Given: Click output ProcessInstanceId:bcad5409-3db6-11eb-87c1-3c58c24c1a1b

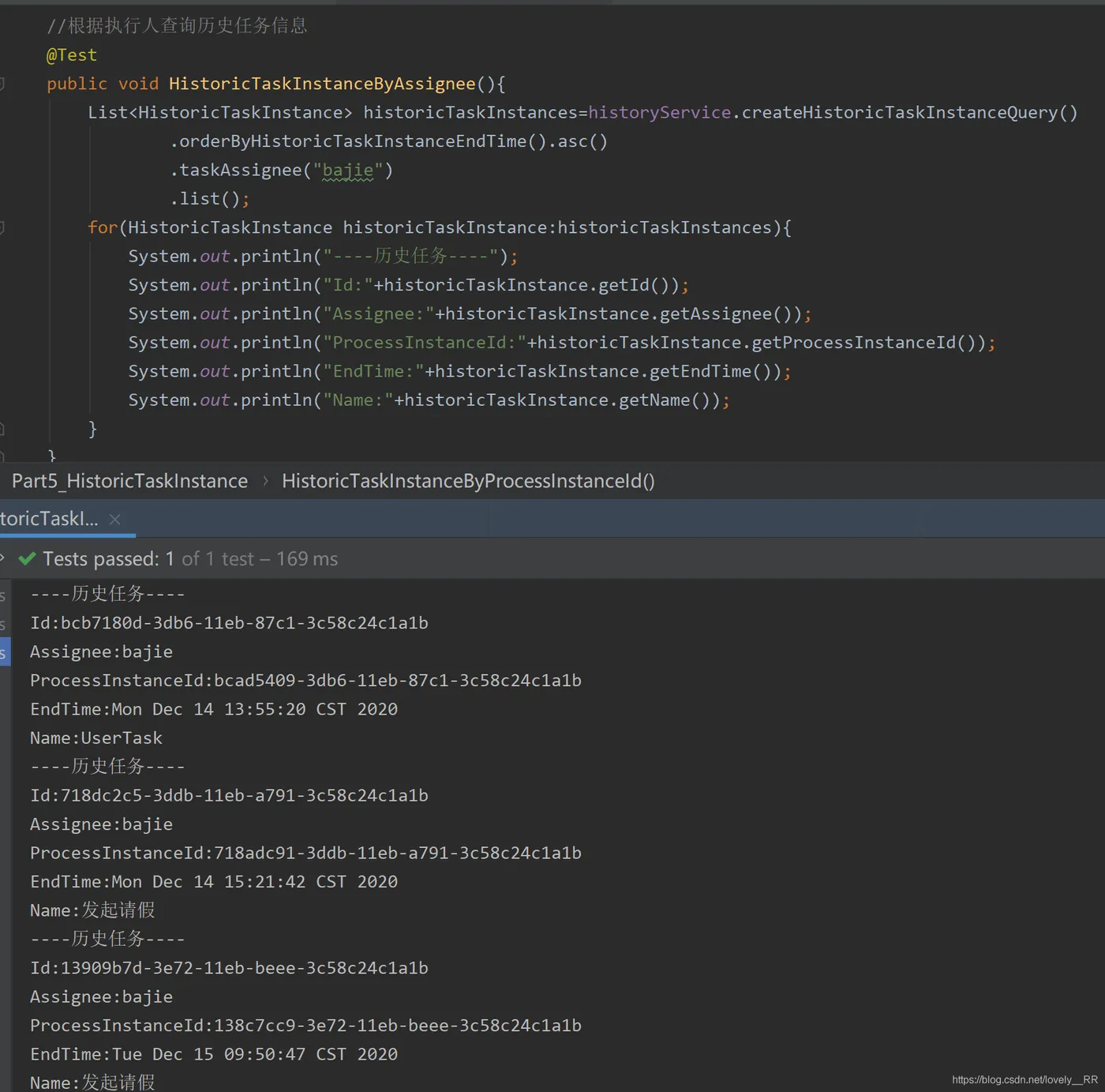Looking at the screenshot, I should point(305,681).
